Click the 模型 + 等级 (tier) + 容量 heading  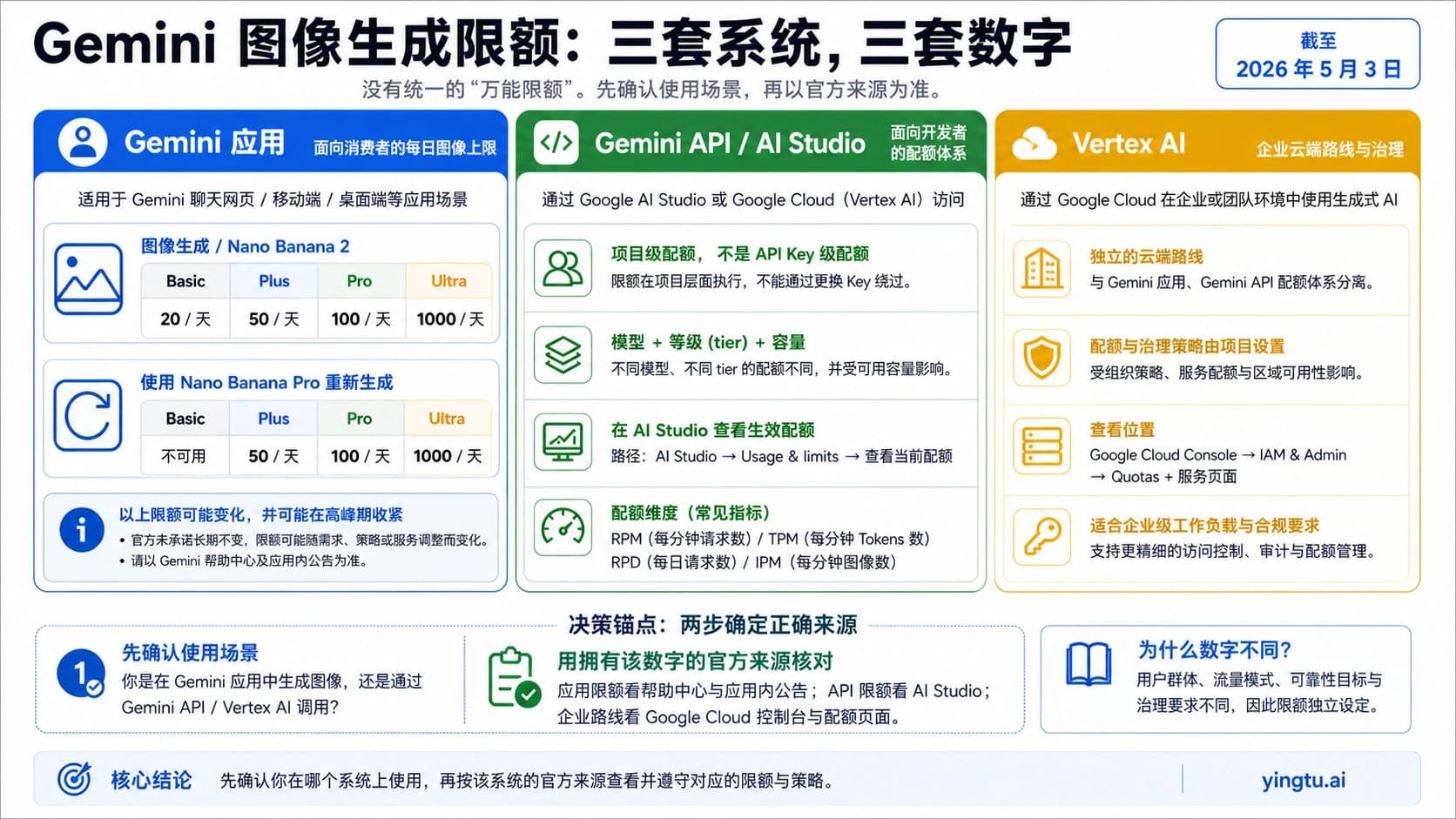[x=708, y=342]
